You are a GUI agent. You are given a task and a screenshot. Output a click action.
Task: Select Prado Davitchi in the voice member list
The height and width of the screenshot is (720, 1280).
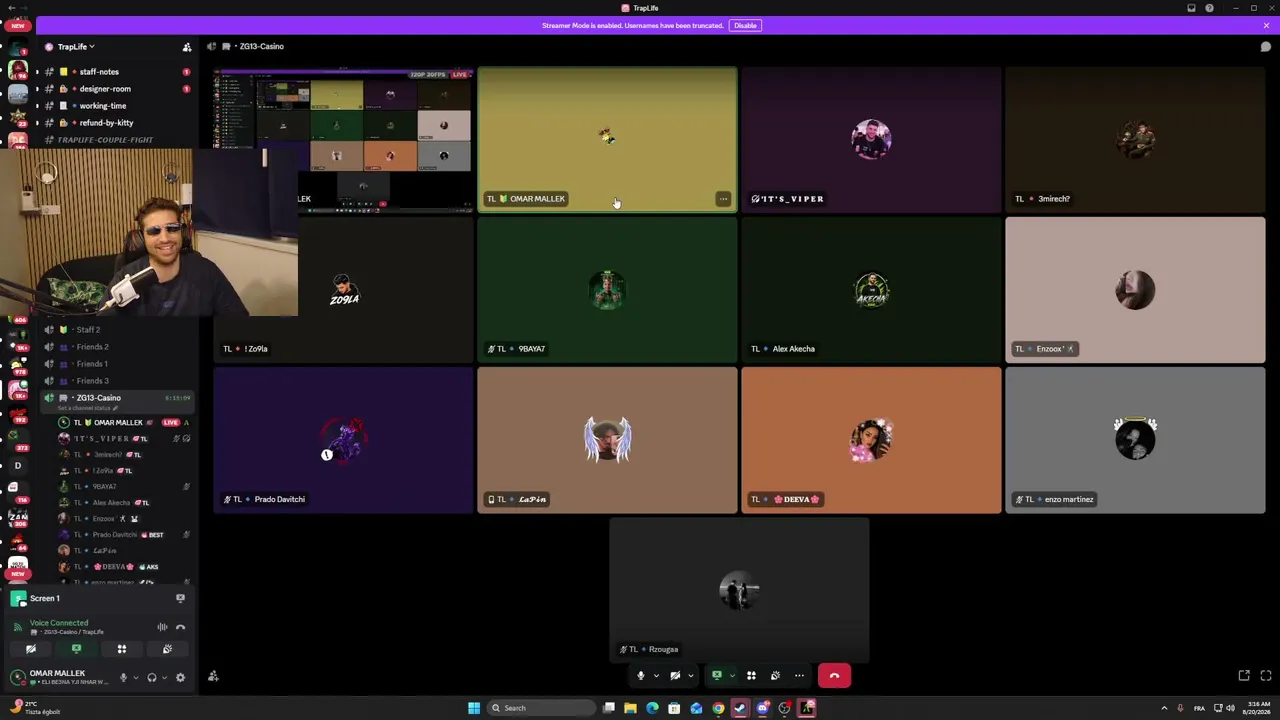[124, 535]
